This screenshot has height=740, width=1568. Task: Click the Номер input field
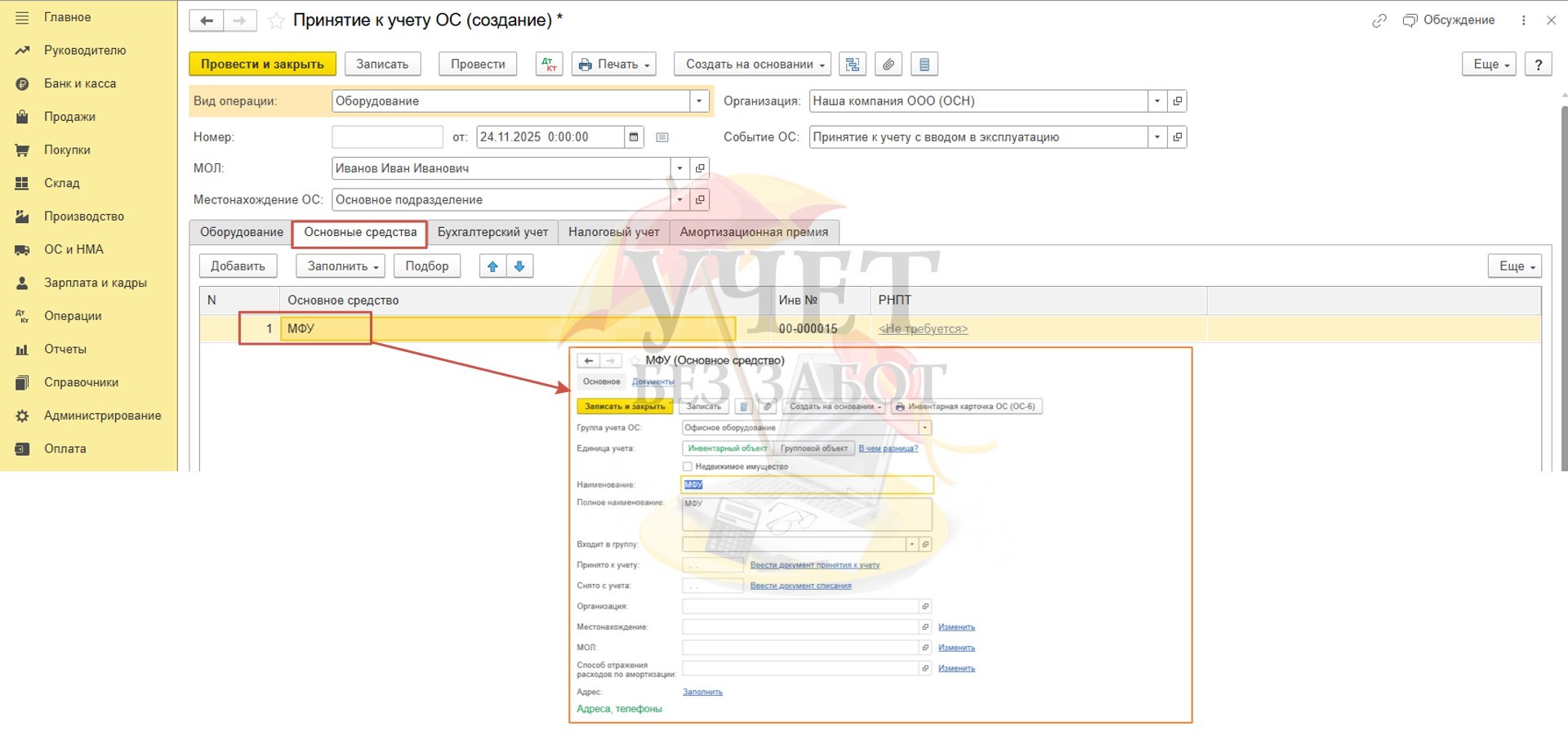[387, 137]
